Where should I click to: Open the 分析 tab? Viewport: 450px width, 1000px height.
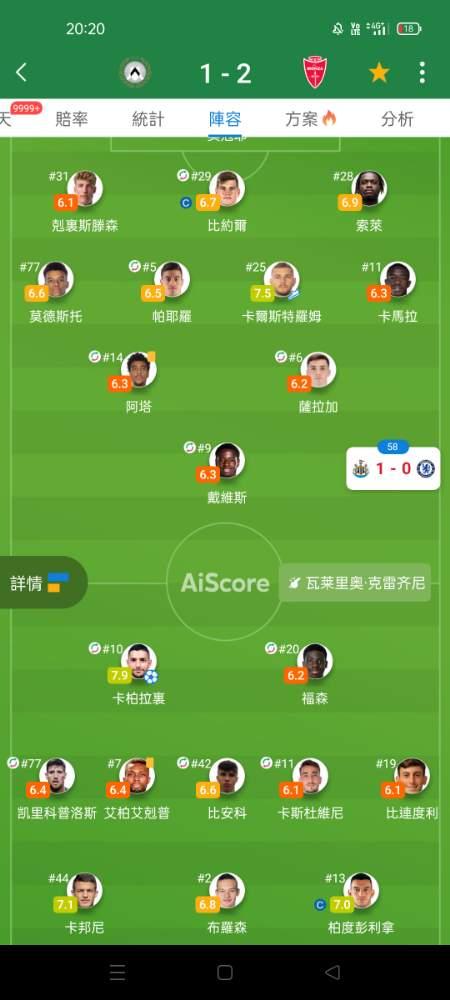[397, 119]
